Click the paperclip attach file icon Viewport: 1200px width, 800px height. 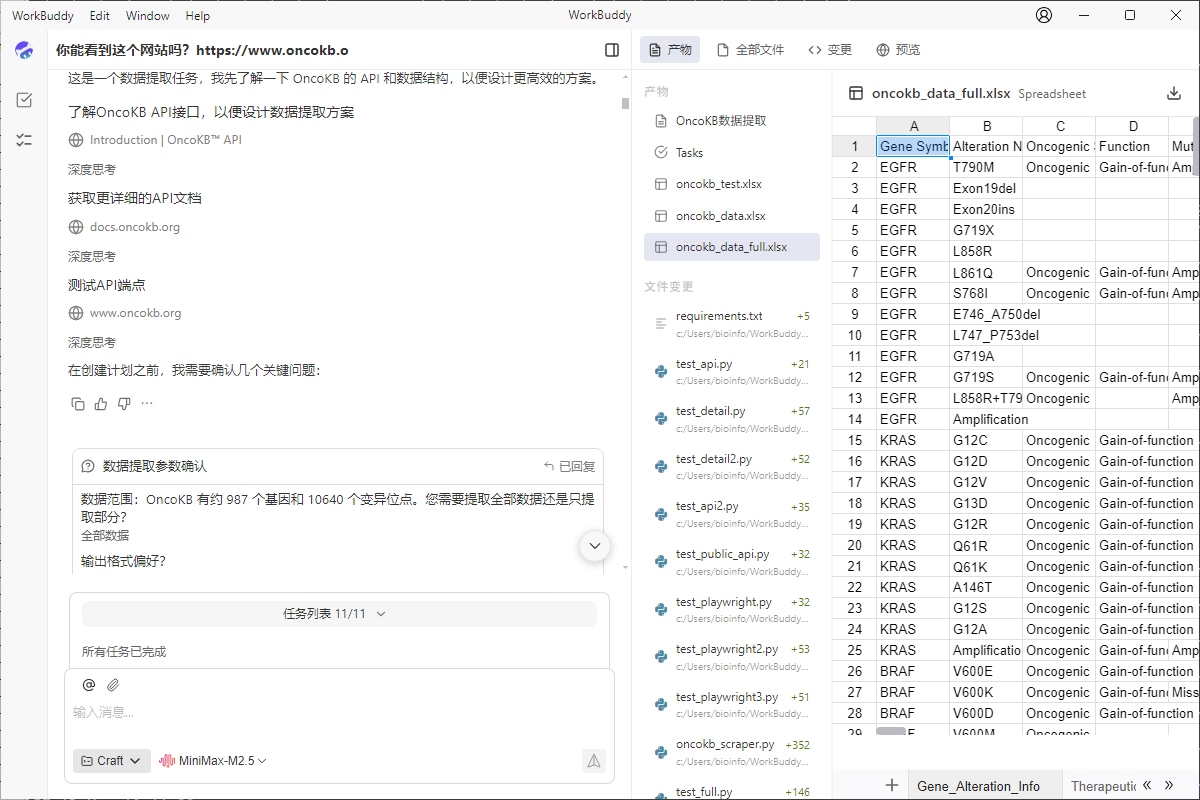point(113,685)
